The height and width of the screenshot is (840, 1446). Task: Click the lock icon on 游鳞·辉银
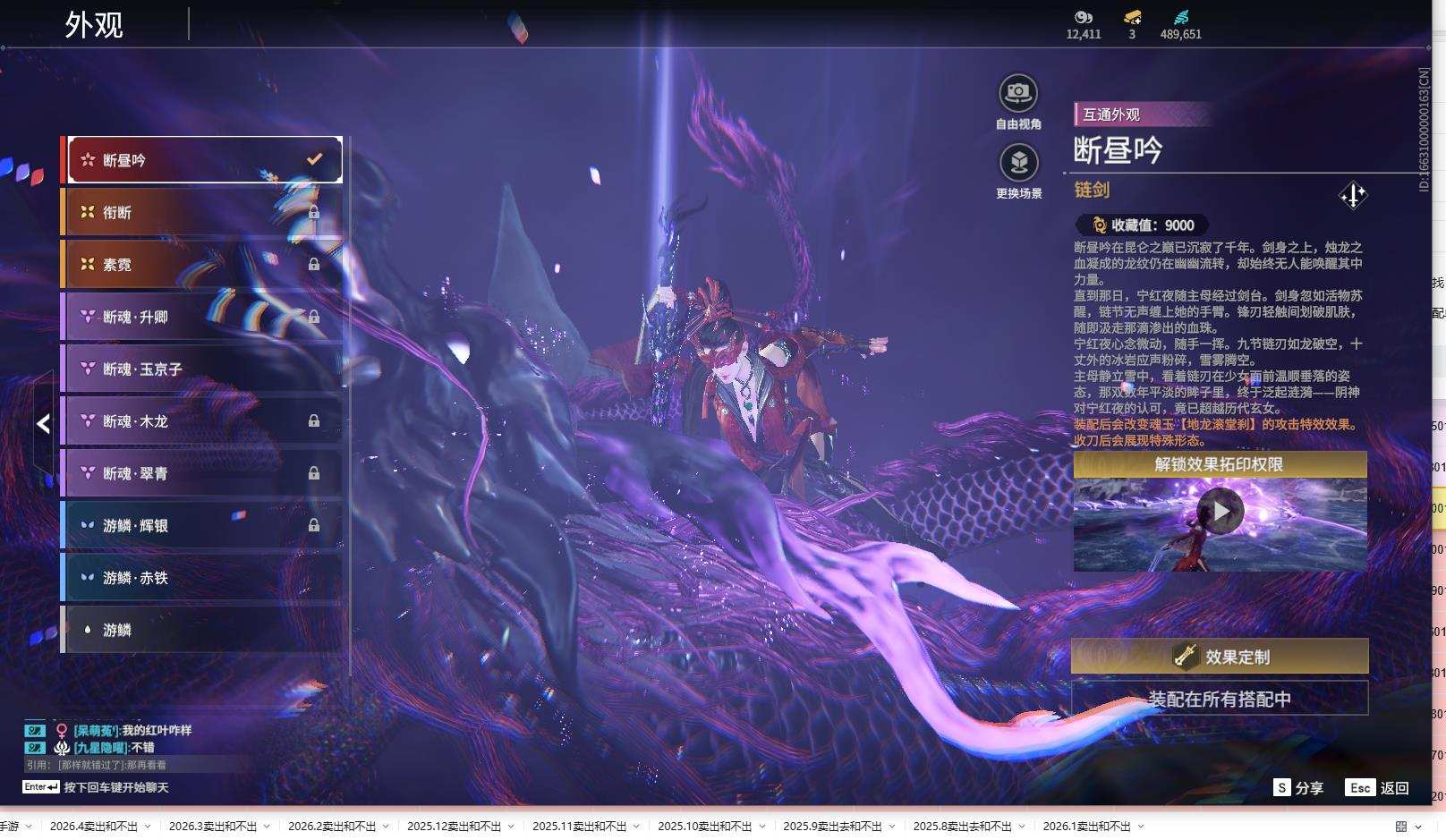[314, 525]
